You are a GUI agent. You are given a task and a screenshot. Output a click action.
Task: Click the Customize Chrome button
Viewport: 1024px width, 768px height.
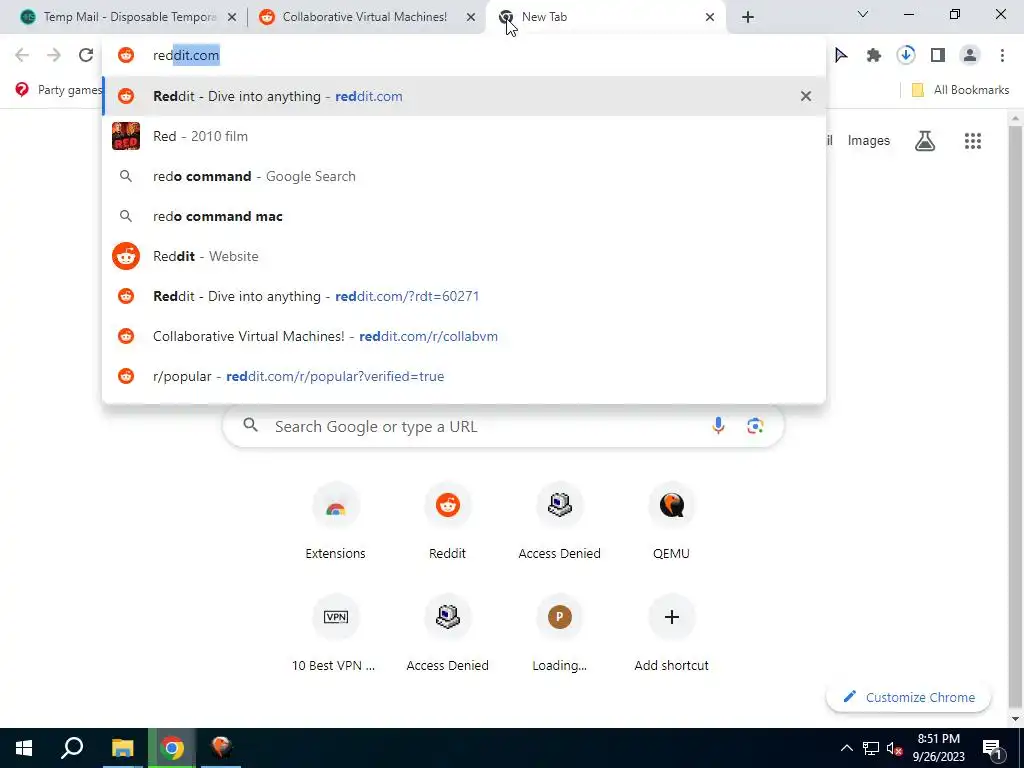[x=908, y=697]
